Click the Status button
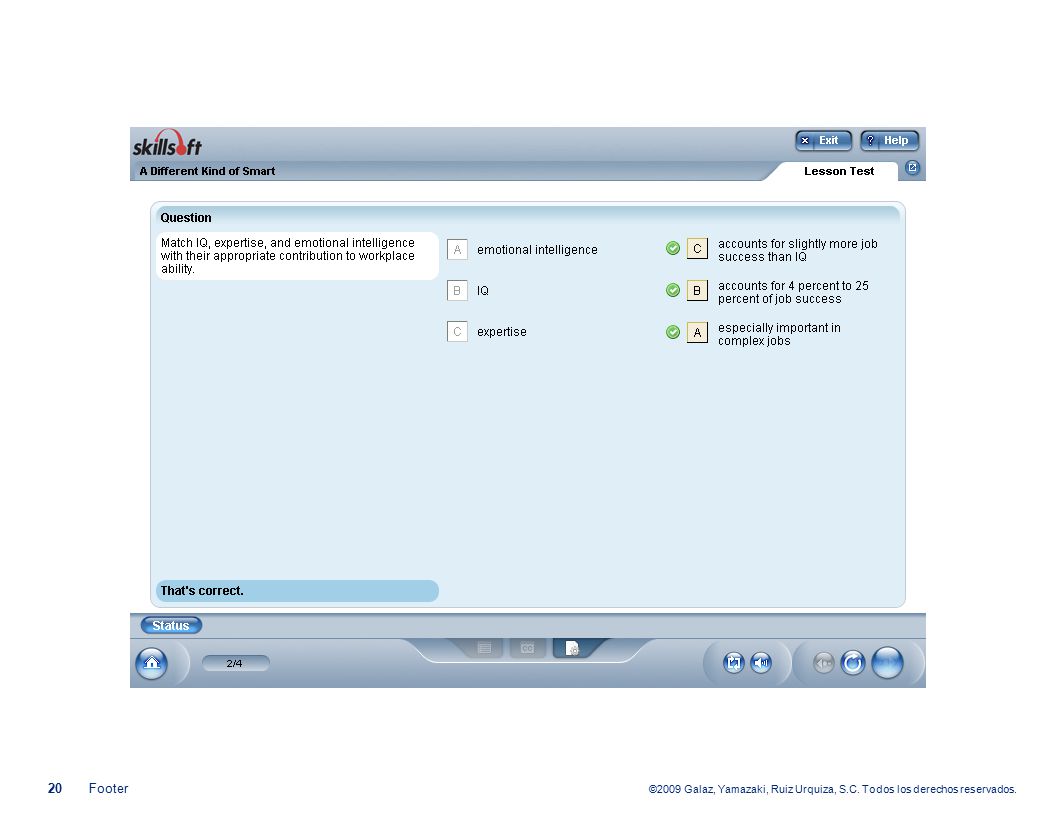This screenshot has height=816, width=1056. pyautogui.click(x=171, y=625)
